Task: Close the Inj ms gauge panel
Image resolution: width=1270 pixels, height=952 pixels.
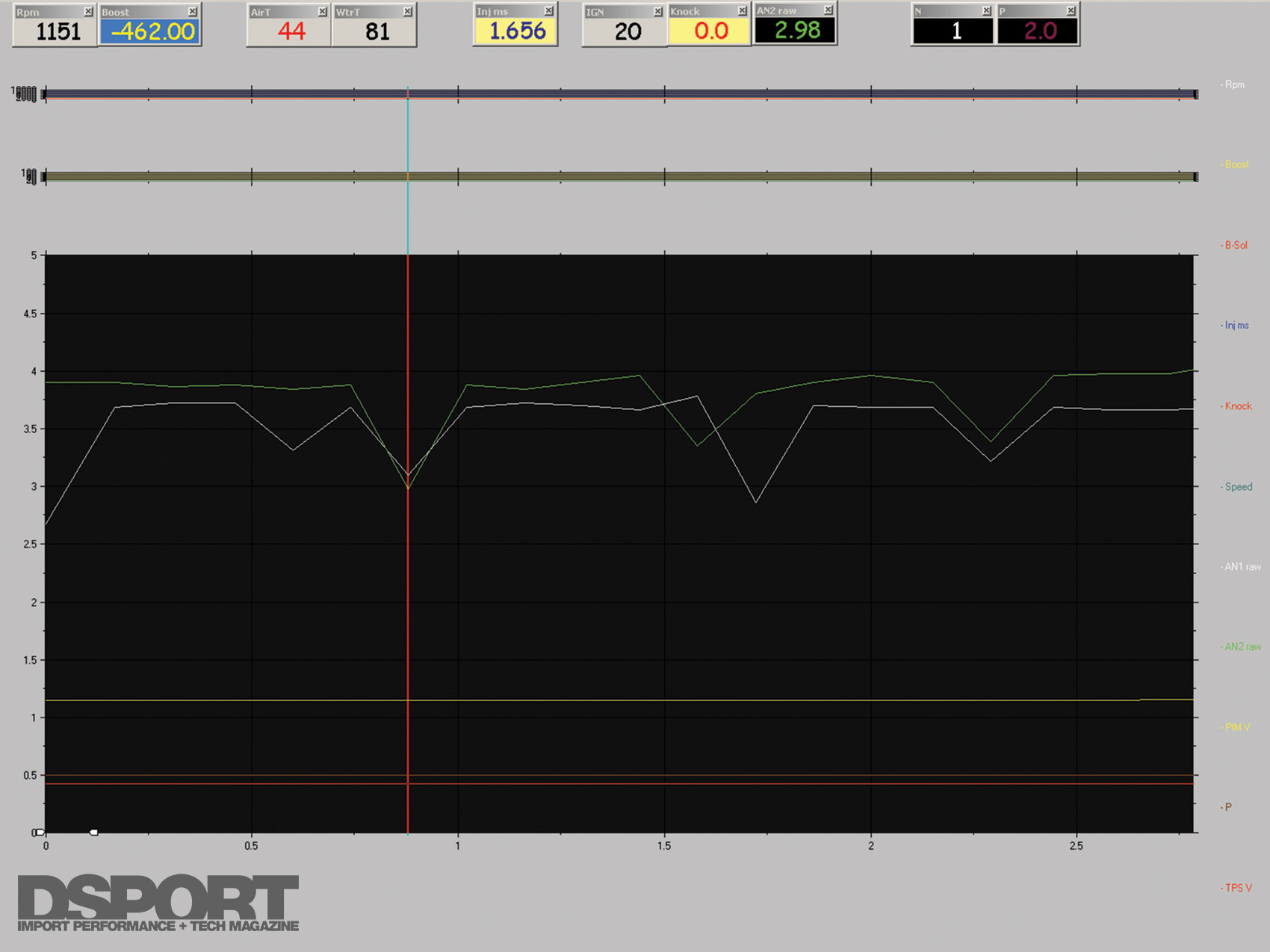Action: pyautogui.click(x=548, y=11)
